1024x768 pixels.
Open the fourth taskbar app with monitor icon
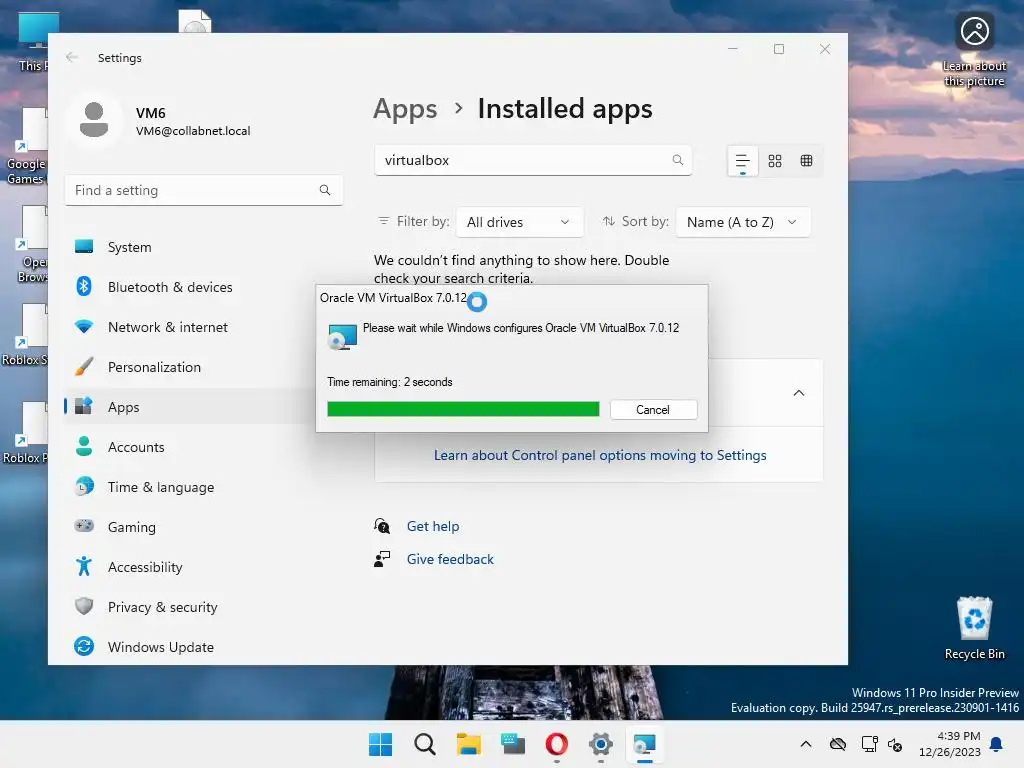click(513, 744)
